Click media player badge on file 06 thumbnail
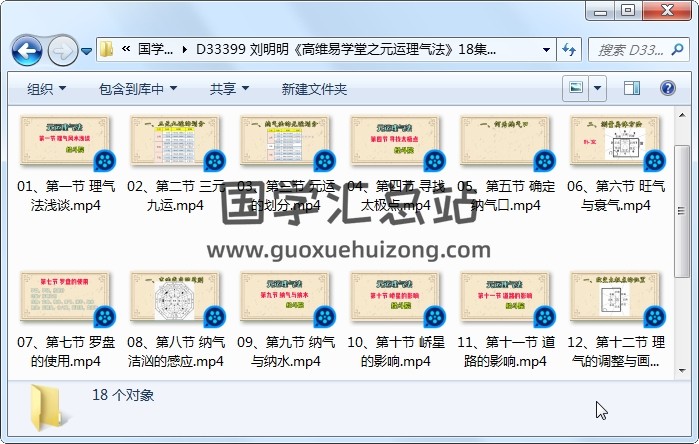This screenshot has height=444, width=699. coord(655,161)
